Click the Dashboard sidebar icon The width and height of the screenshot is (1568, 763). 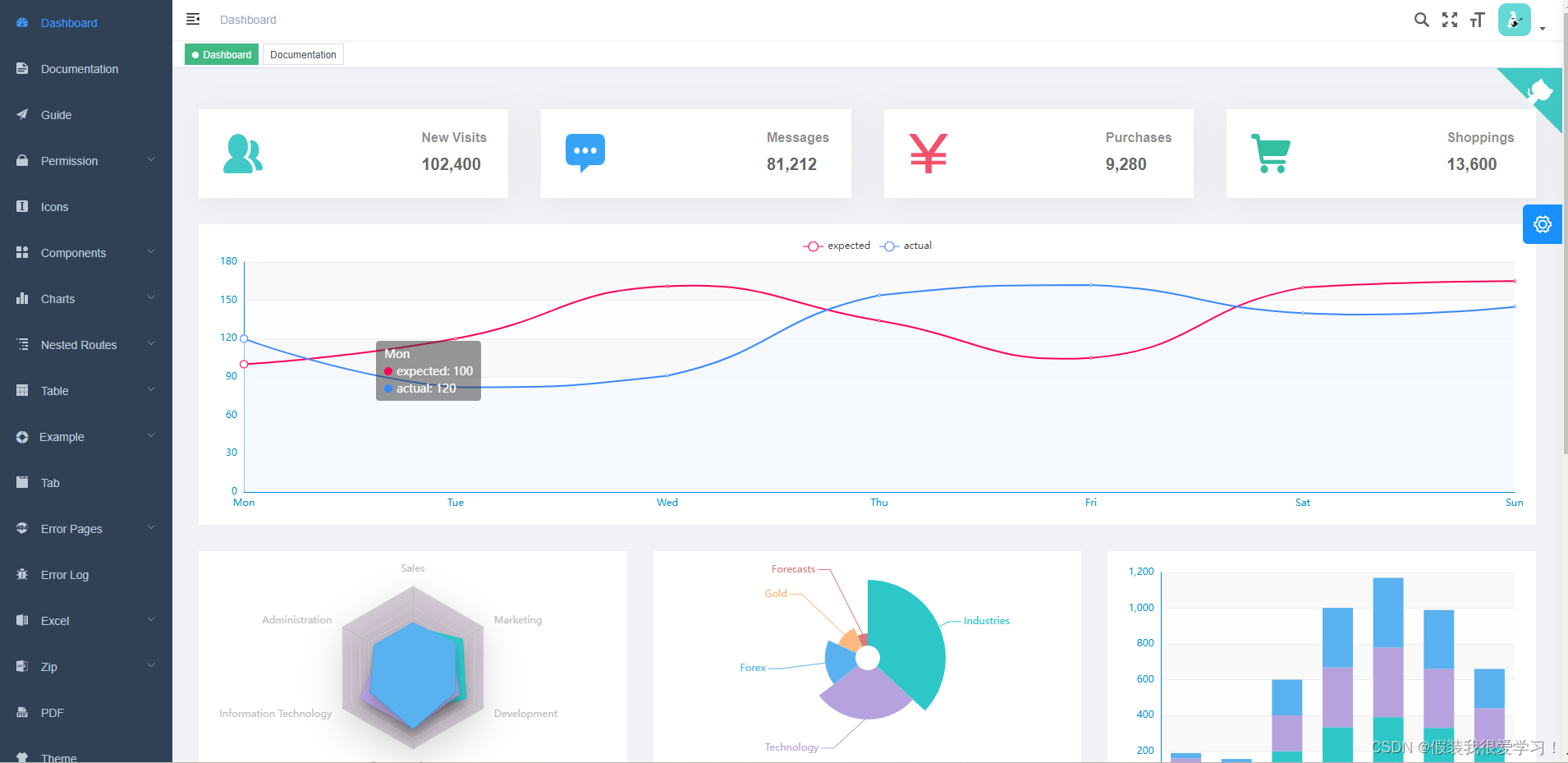[x=22, y=23]
